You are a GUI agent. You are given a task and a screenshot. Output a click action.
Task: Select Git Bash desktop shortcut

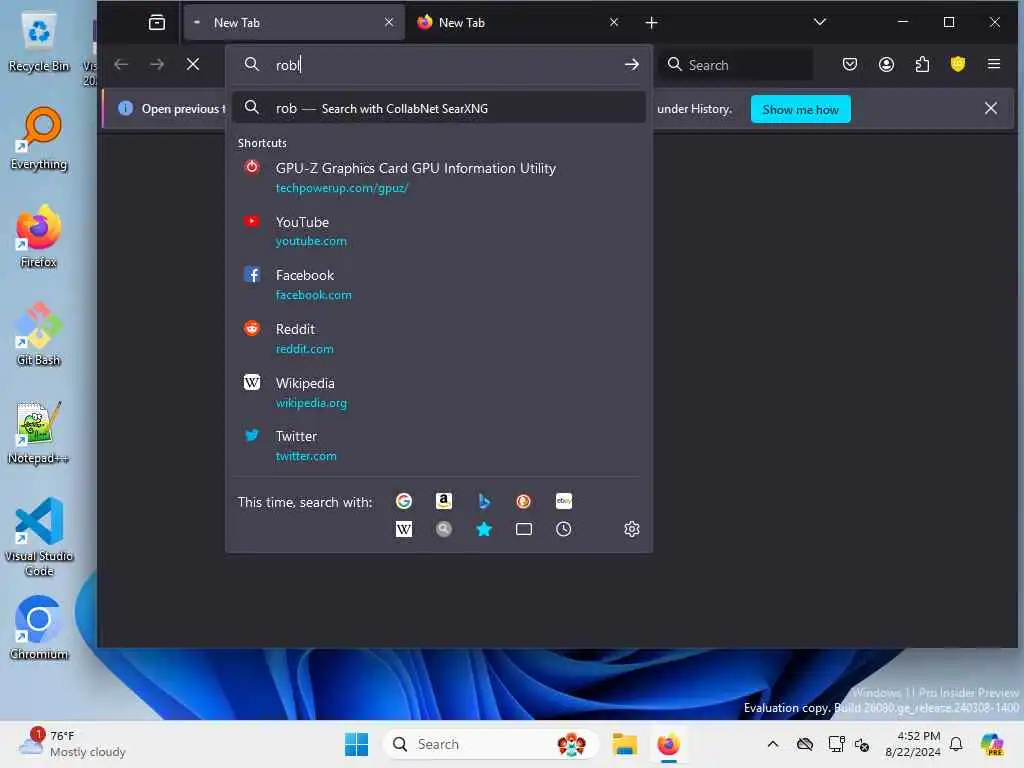tap(39, 334)
